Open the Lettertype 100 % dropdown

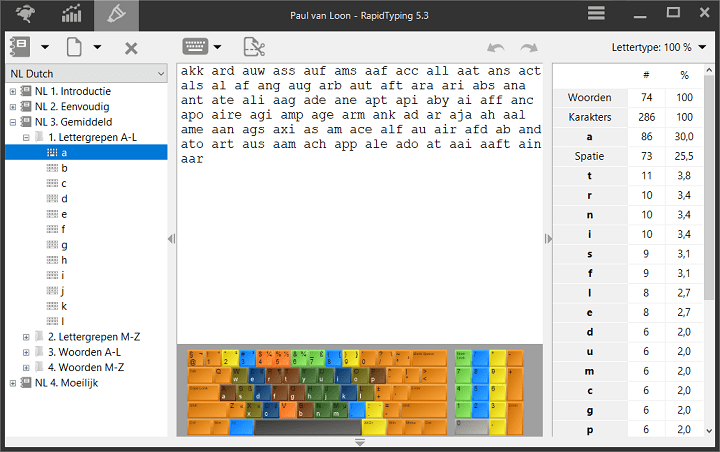point(658,47)
